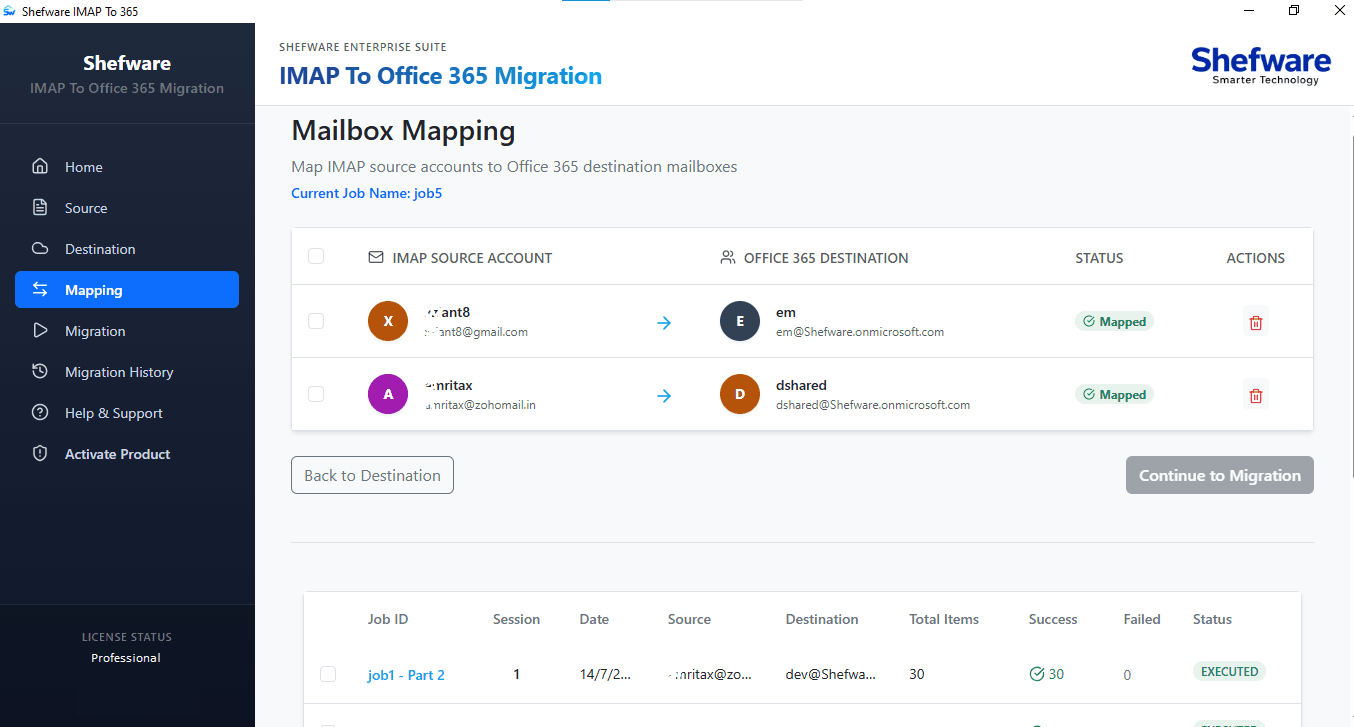Toggle the select-all checkbox in mapping header
The image size is (1354, 727).
pyautogui.click(x=316, y=256)
